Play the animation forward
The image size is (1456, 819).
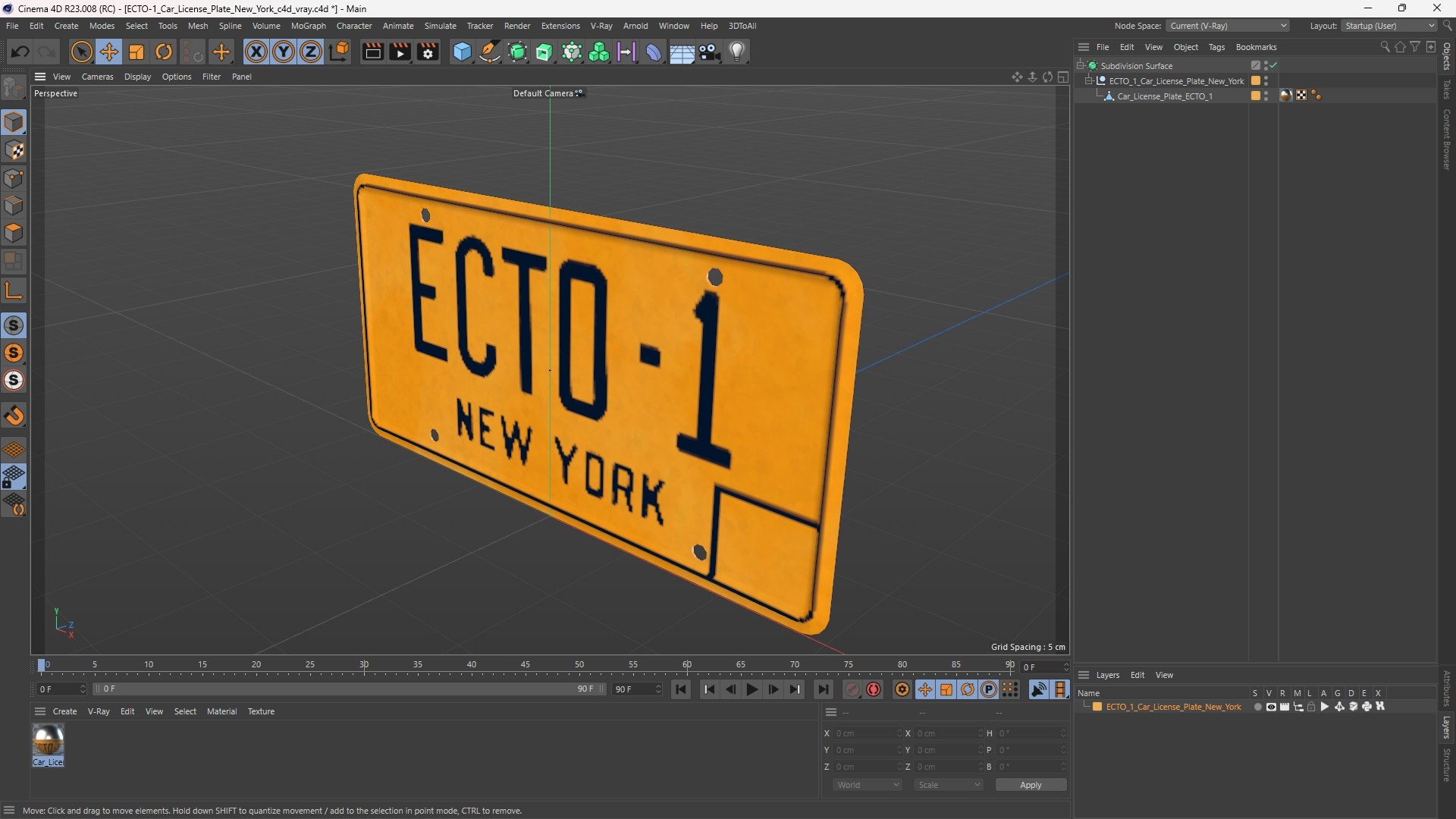(752, 689)
